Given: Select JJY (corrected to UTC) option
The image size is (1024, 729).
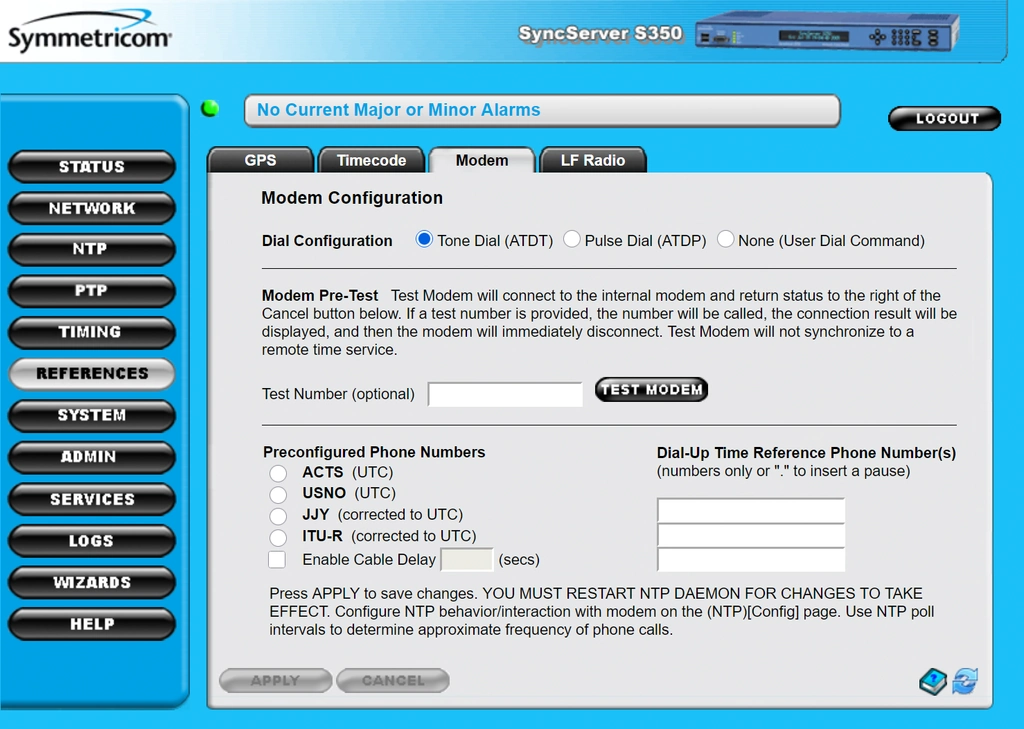Looking at the screenshot, I should pos(278,516).
